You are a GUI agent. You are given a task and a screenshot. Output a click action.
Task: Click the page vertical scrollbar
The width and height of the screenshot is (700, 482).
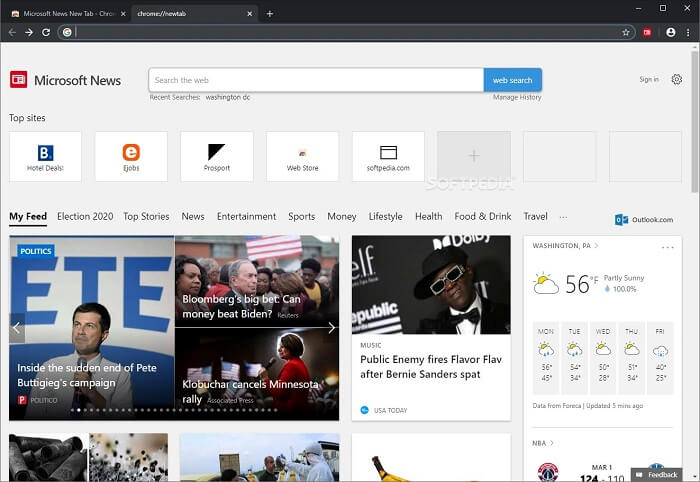point(695,123)
